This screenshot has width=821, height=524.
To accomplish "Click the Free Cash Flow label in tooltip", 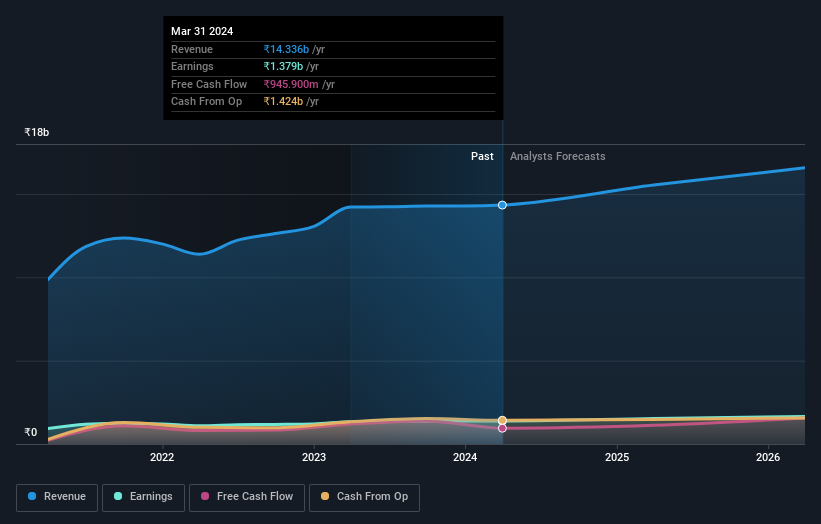I will tap(209, 84).
